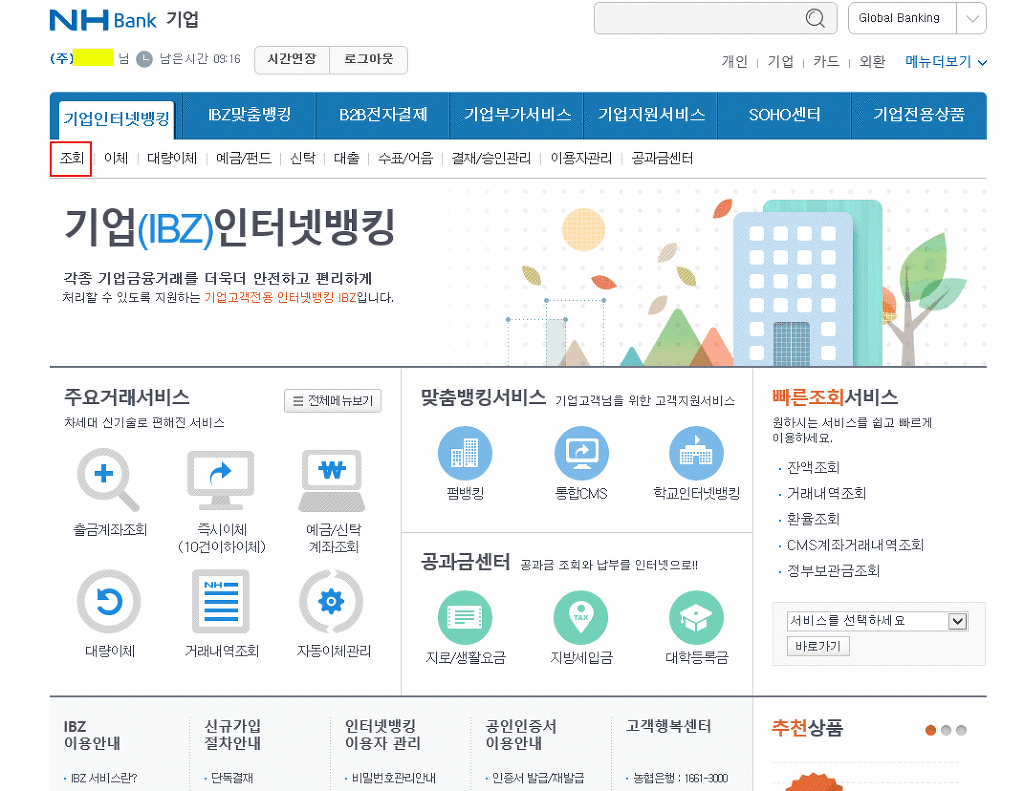Open 환율조회 quick link

pos(813,519)
